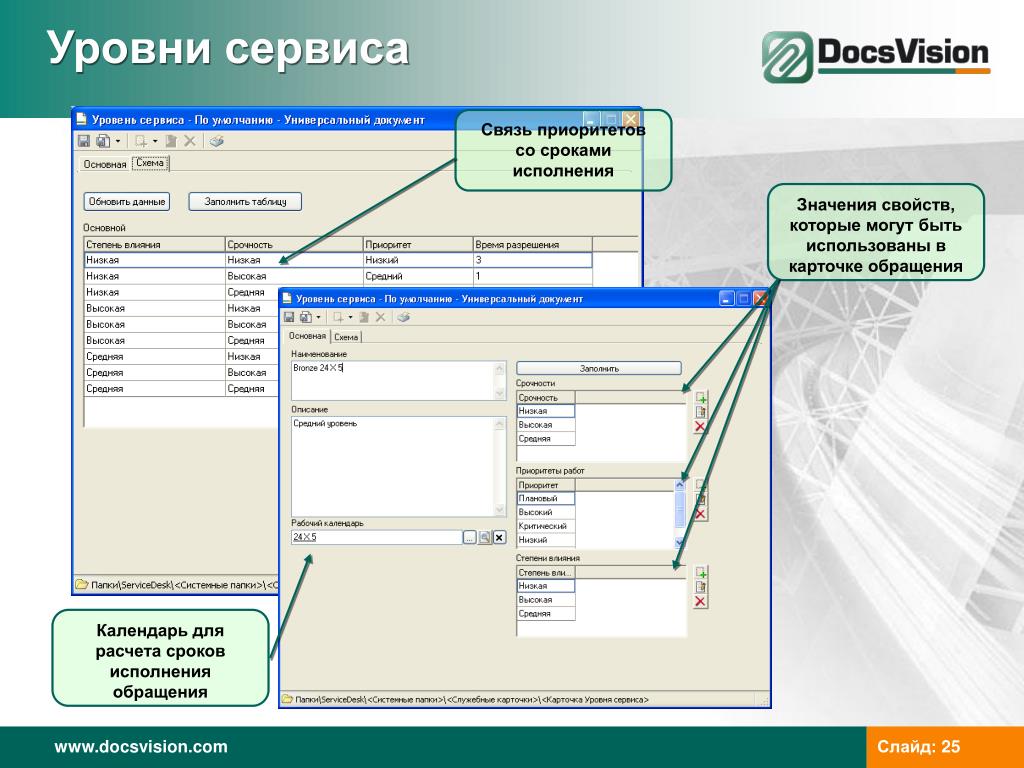Click save disk icon in back window toolbar
The image size is (1024, 768).
pyautogui.click(x=84, y=140)
